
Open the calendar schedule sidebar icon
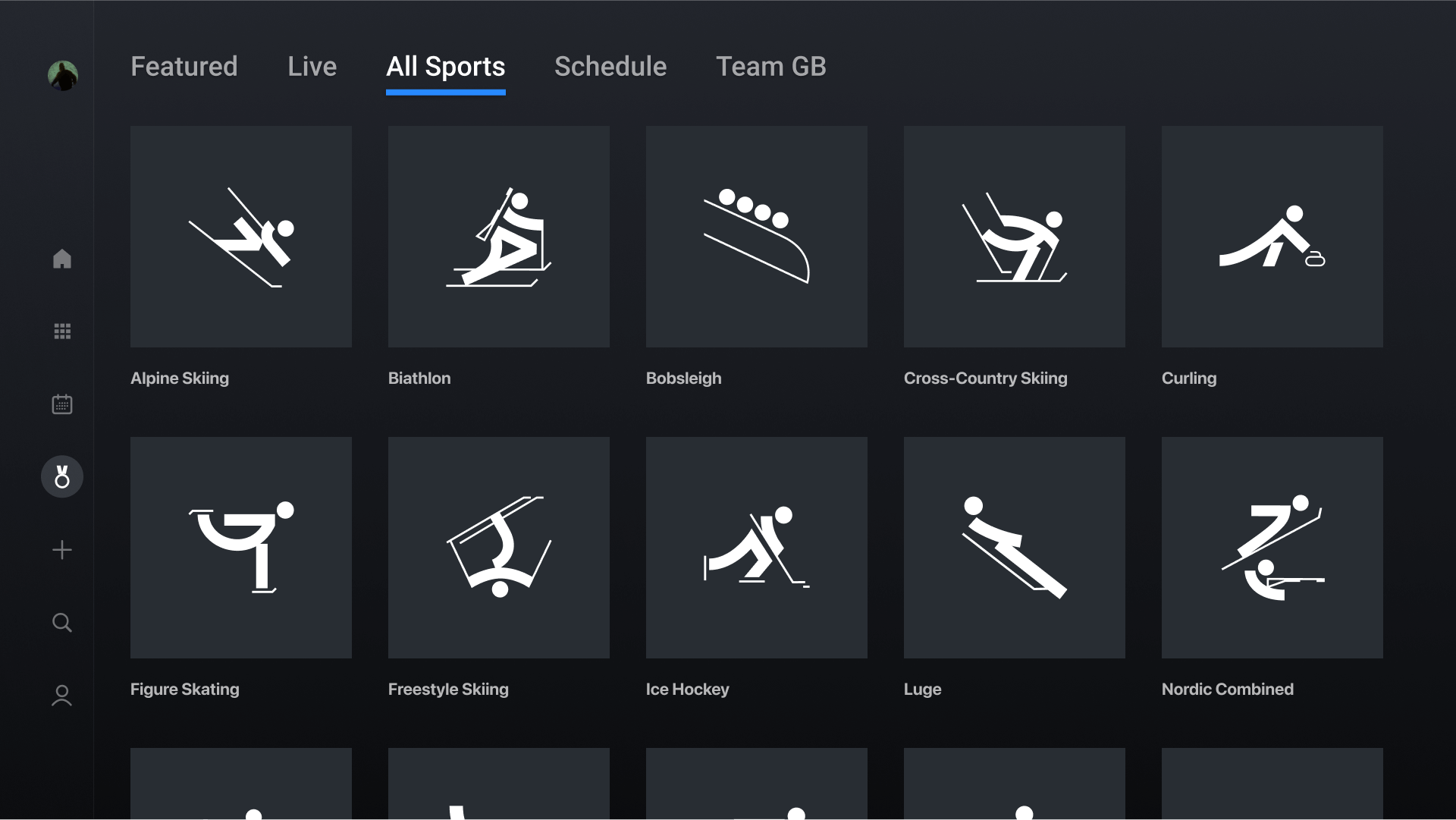point(62,404)
